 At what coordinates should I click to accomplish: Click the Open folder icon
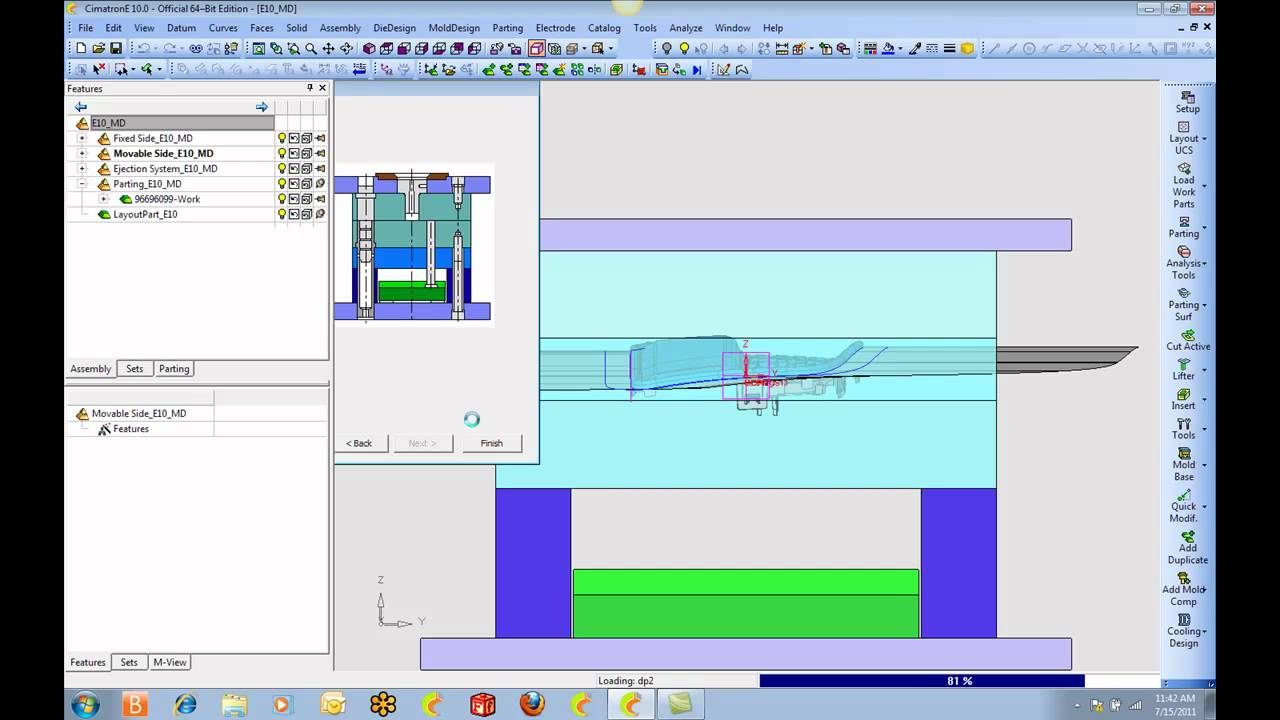[98, 48]
